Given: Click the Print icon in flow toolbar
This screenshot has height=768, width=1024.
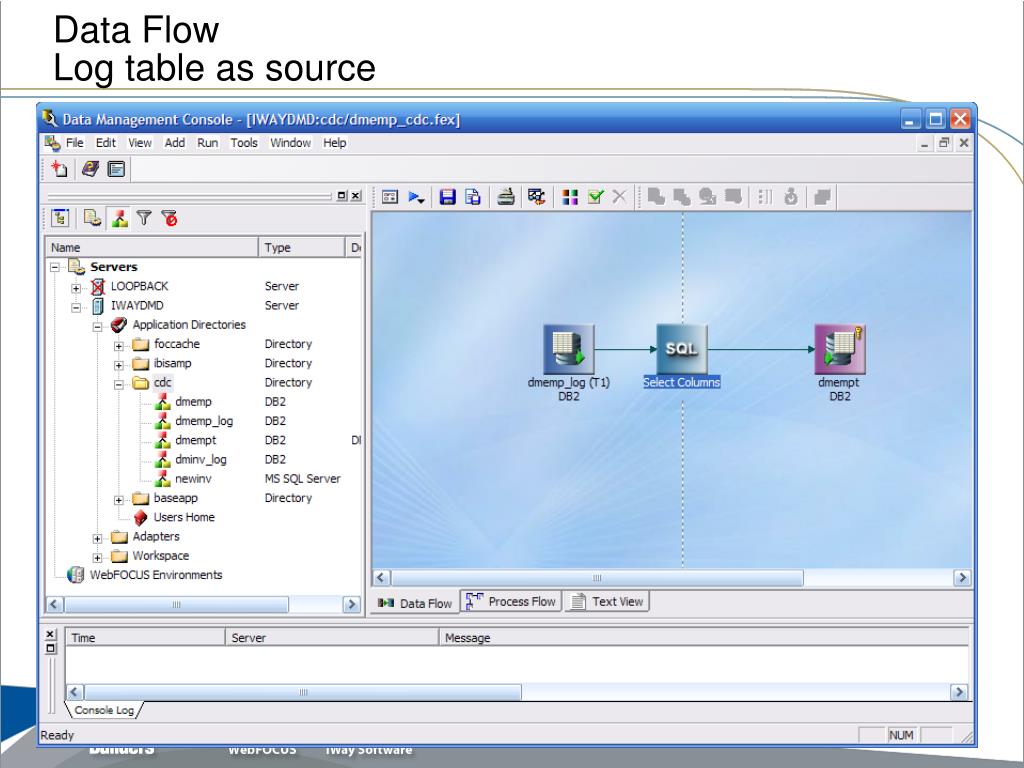Looking at the screenshot, I should [505, 197].
